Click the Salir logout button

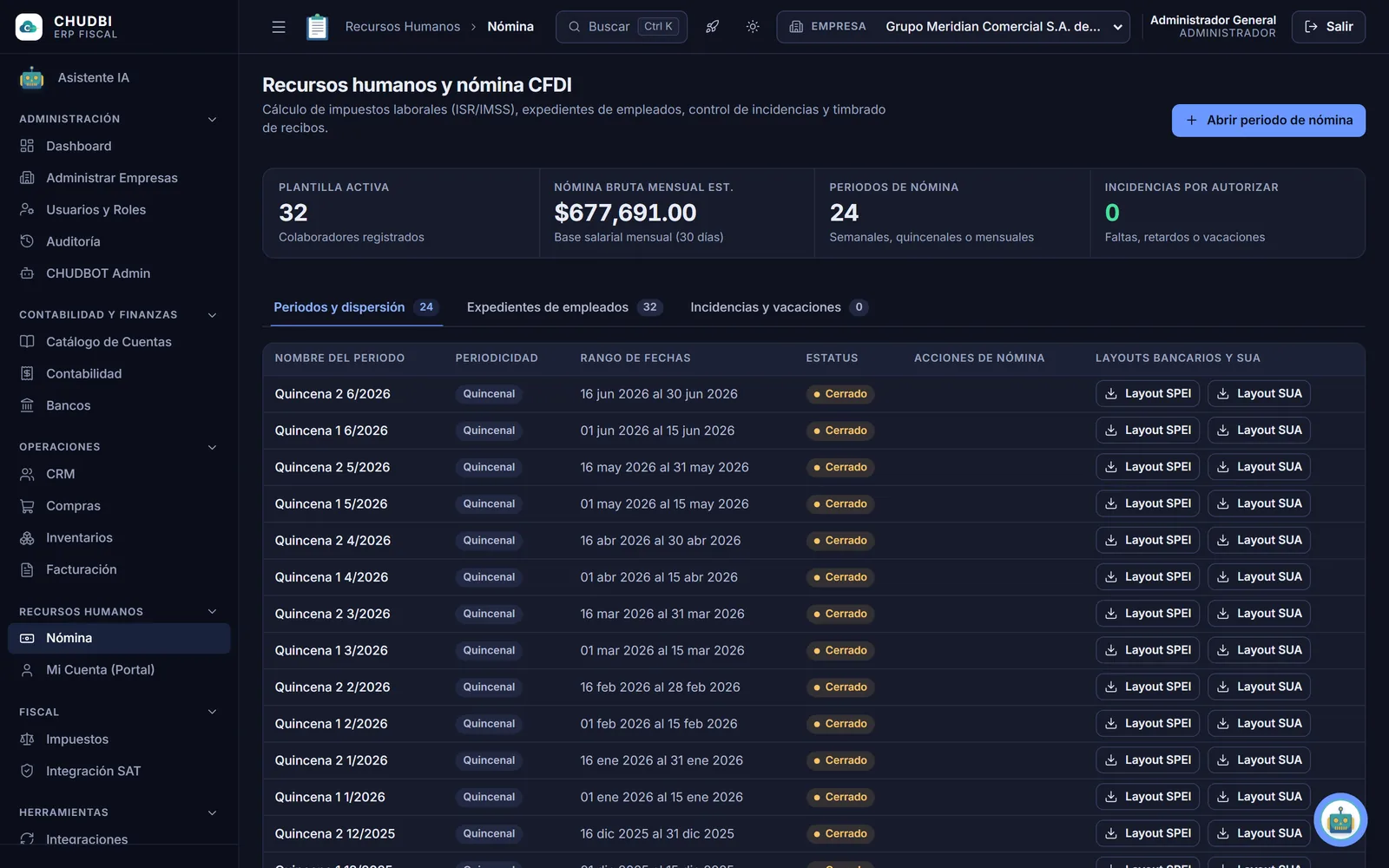pyautogui.click(x=1328, y=27)
